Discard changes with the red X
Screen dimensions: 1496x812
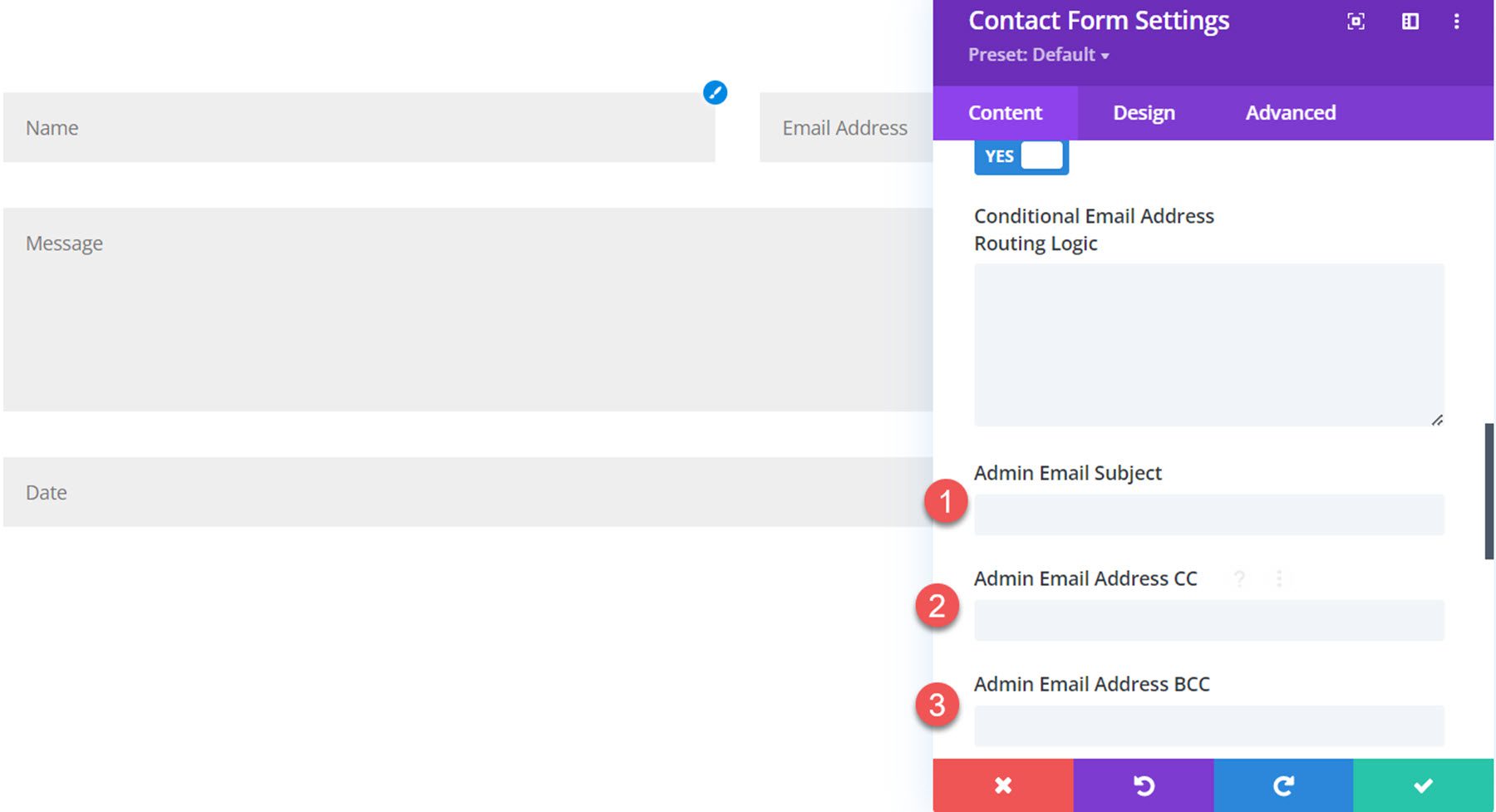[1003, 785]
